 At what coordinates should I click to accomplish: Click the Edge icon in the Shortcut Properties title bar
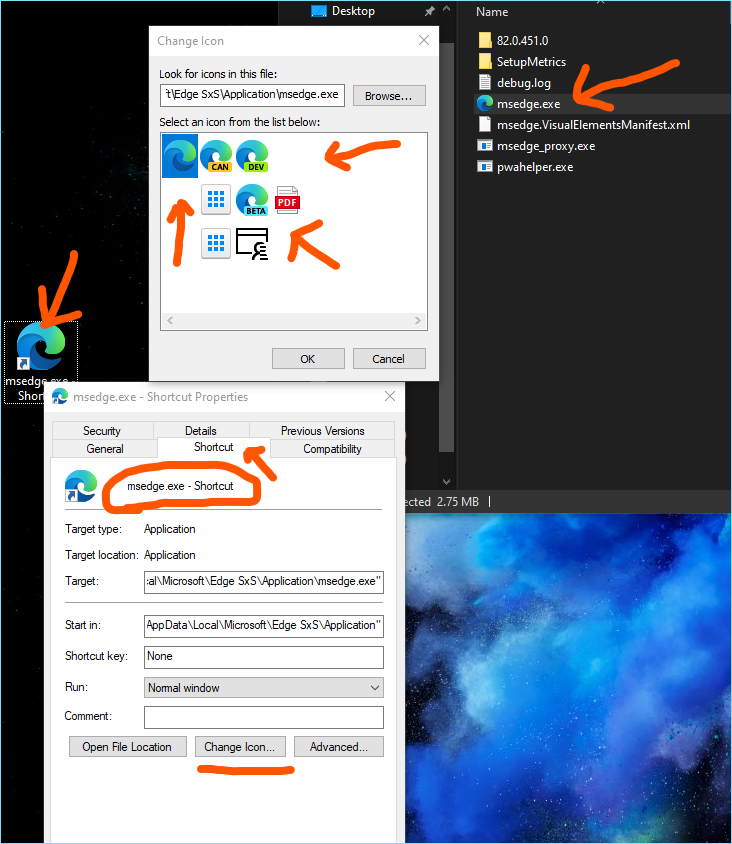(60, 397)
